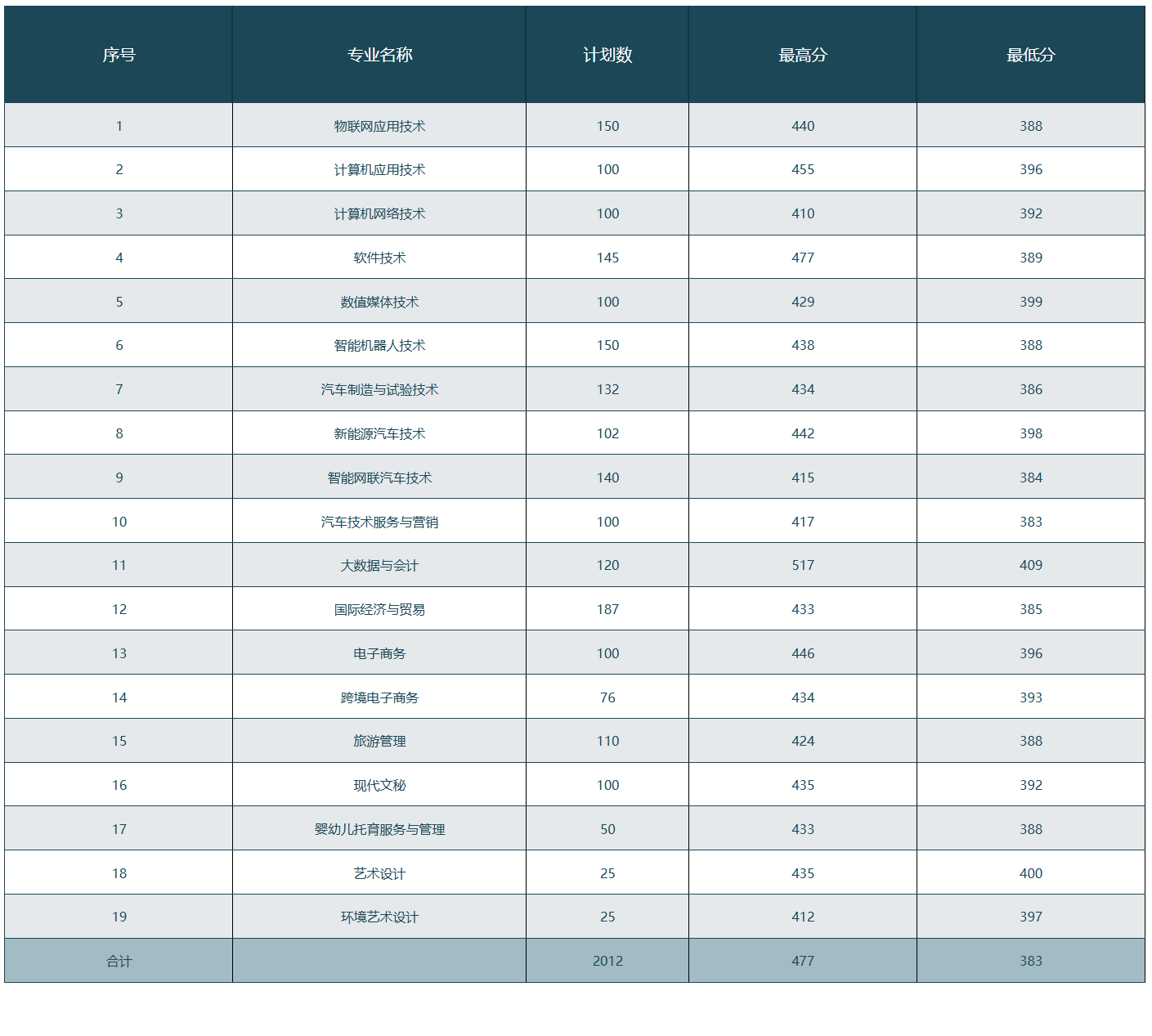
Task: Select the 智能机器人技术 row name
Action: pyautogui.click(x=379, y=345)
